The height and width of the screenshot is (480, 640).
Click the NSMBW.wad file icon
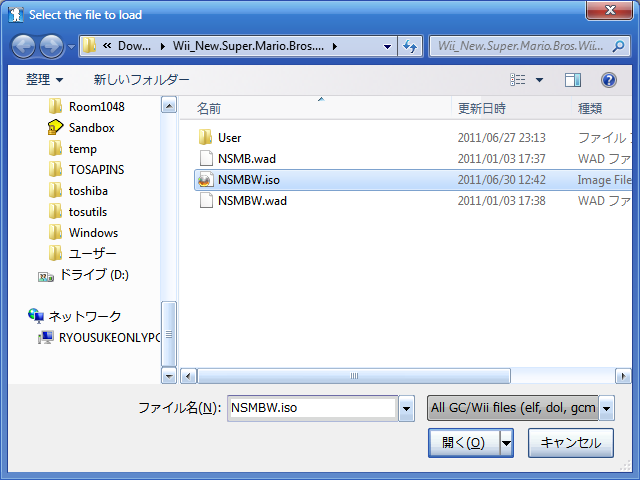(206, 201)
